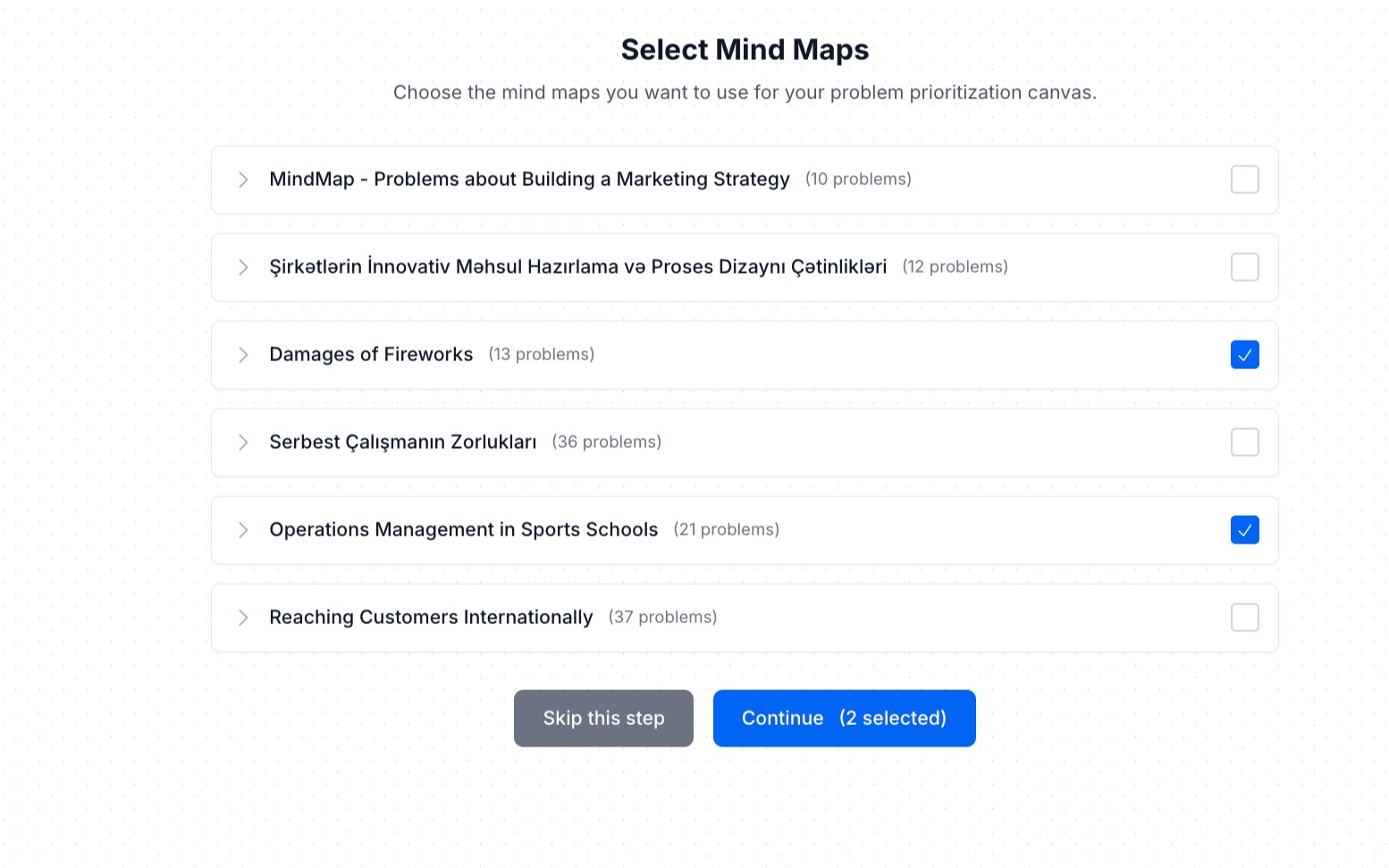Viewport: 1389px width, 868px height.
Task: Click the Reaching Customers Internationally title
Action: coord(431,618)
